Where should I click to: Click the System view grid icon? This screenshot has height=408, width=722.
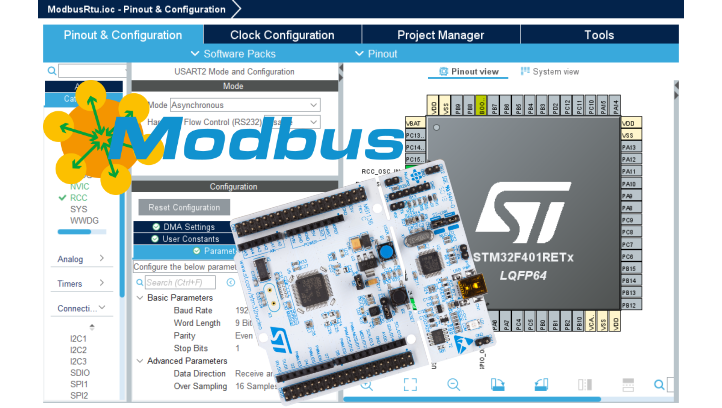tap(525, 71)
